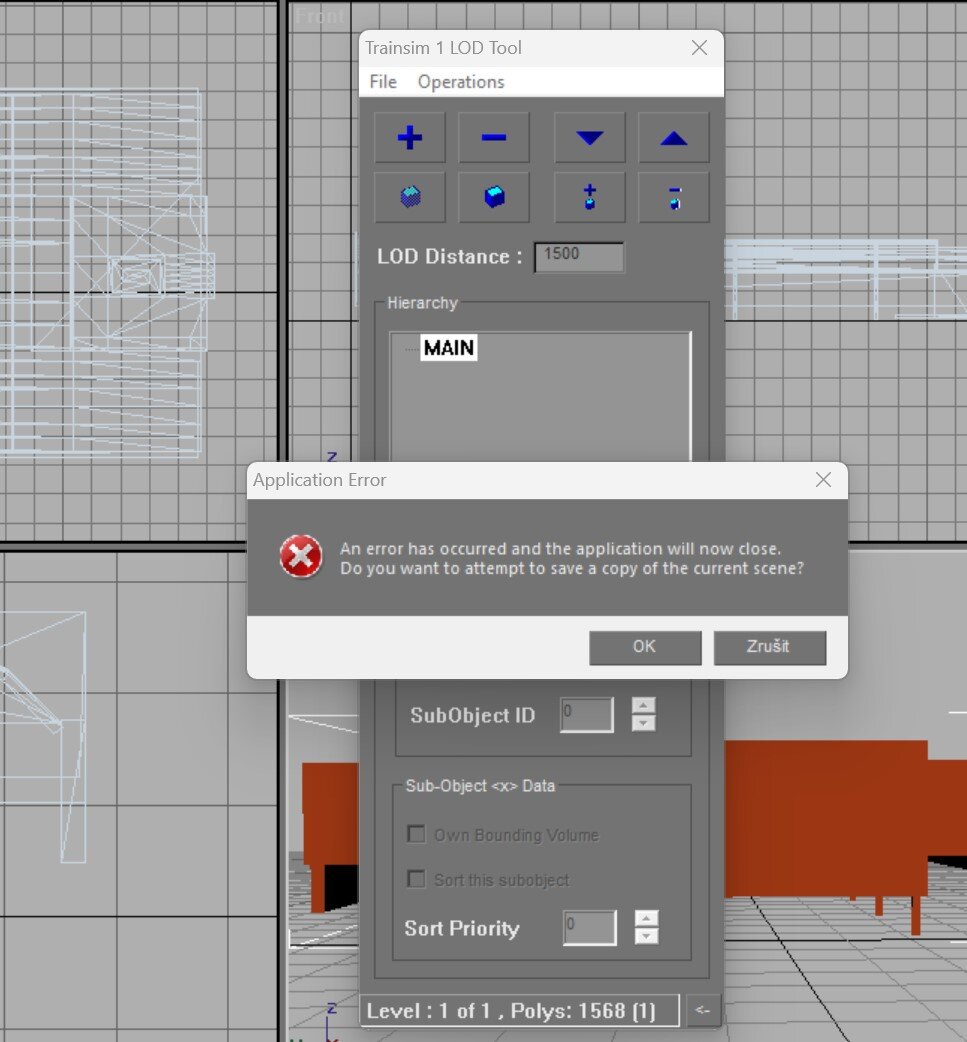
Task: Decrease SubObject ID with down spinner
Action: coord(643,723)
